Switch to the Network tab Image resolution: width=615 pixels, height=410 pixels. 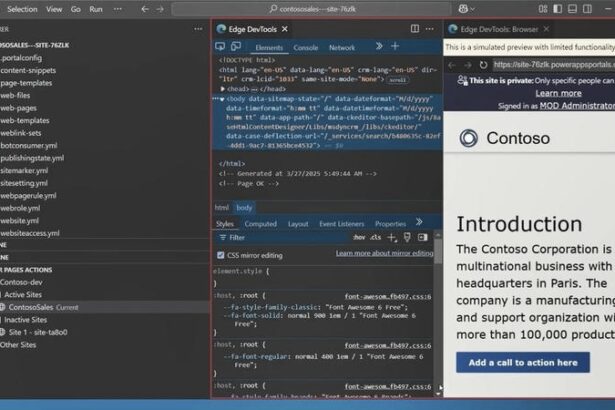pos(342,48)
